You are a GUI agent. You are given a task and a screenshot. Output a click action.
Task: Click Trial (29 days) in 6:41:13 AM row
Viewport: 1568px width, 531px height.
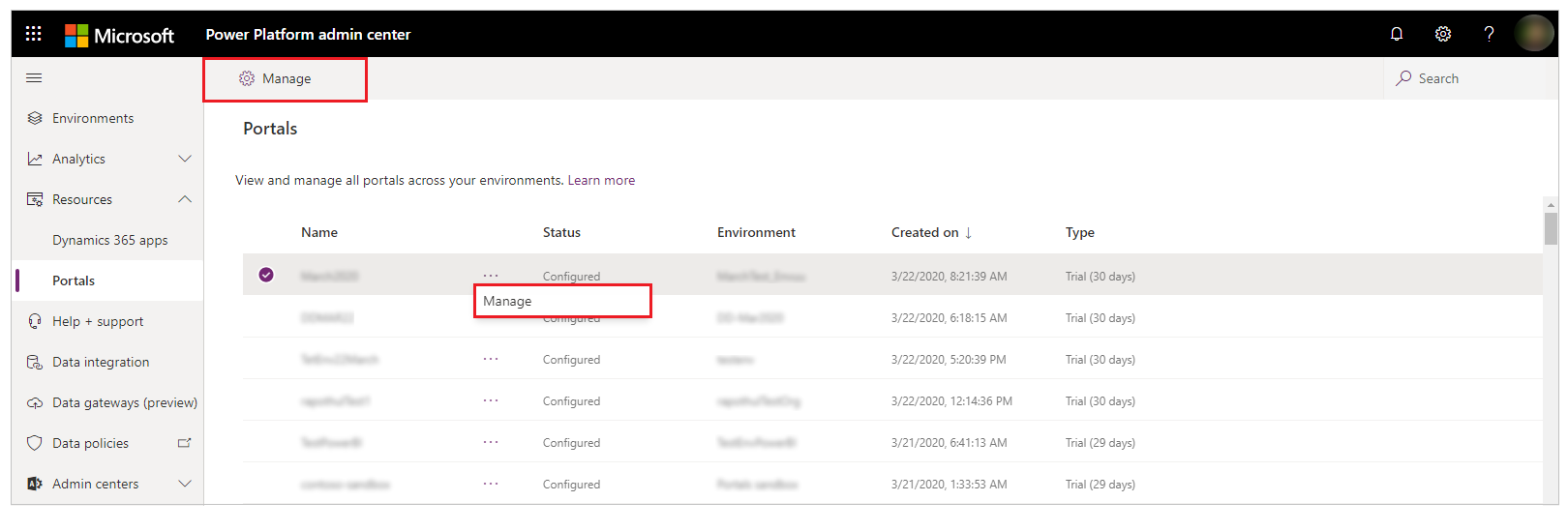point(1101,442)
